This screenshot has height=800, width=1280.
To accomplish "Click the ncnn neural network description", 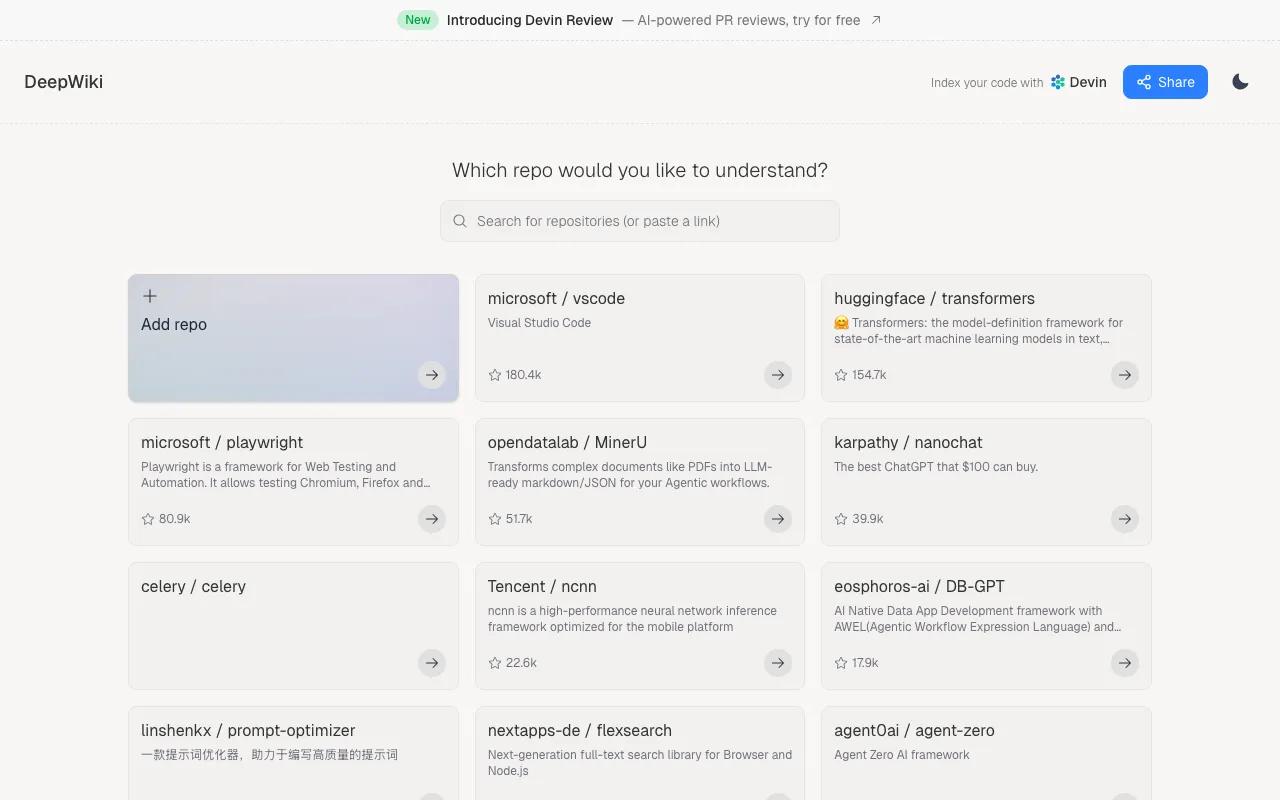I will point(632,619).
